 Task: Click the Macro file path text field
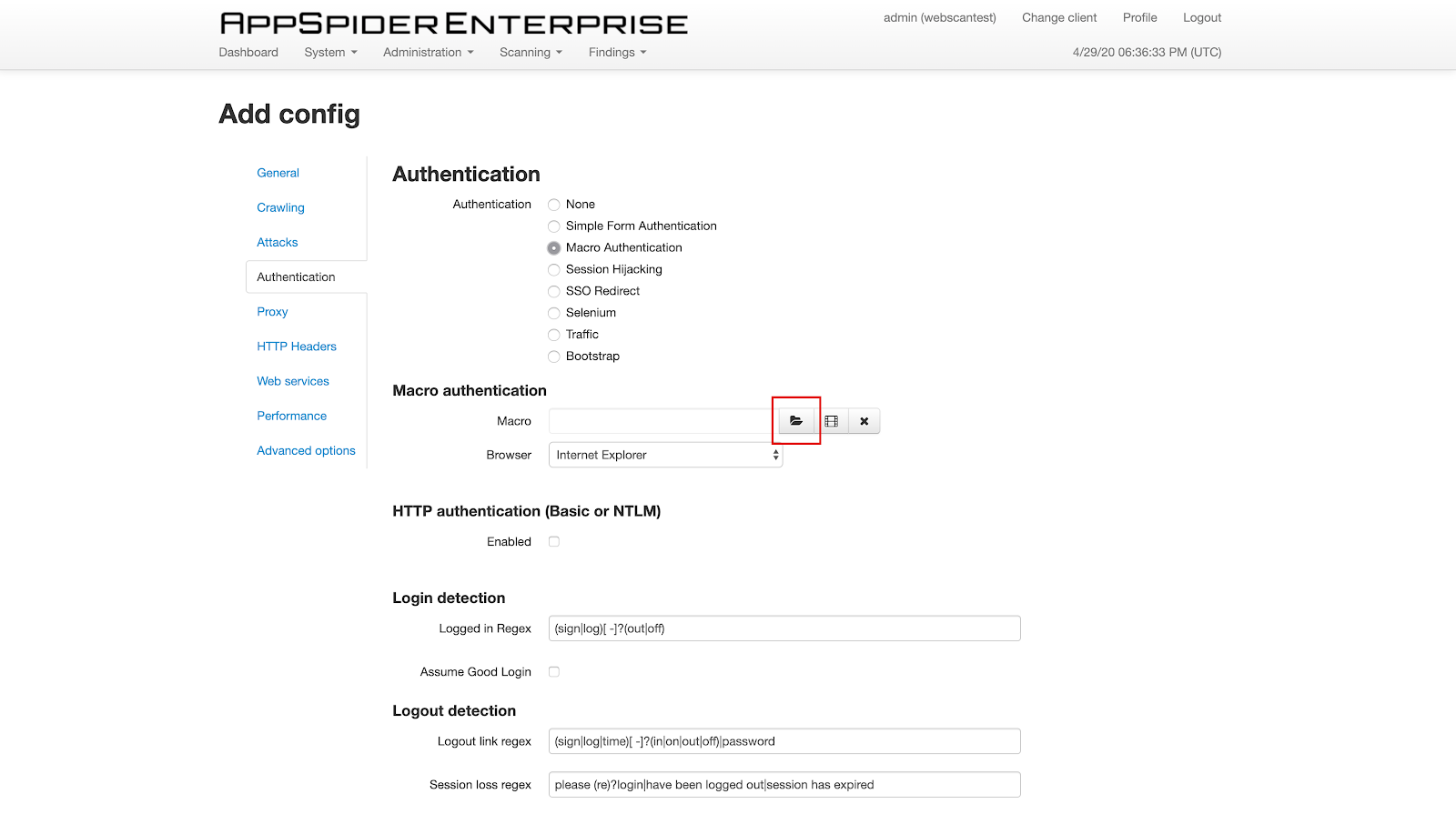pos(662,421)
